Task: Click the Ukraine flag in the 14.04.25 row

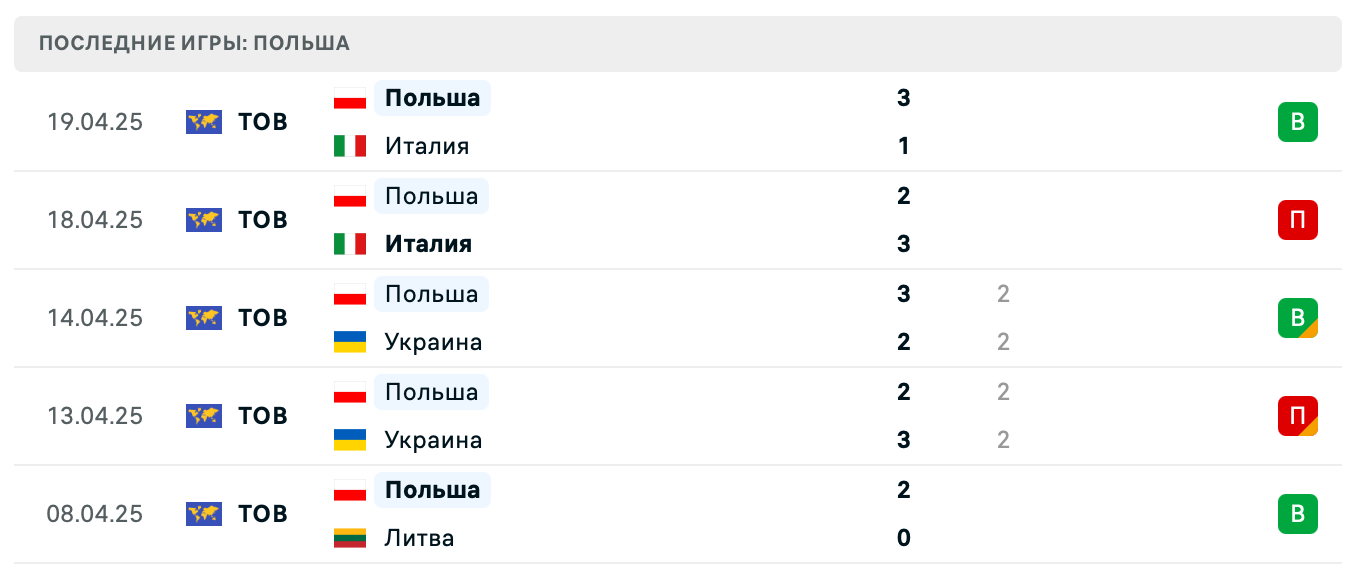Action: [347, 342]
